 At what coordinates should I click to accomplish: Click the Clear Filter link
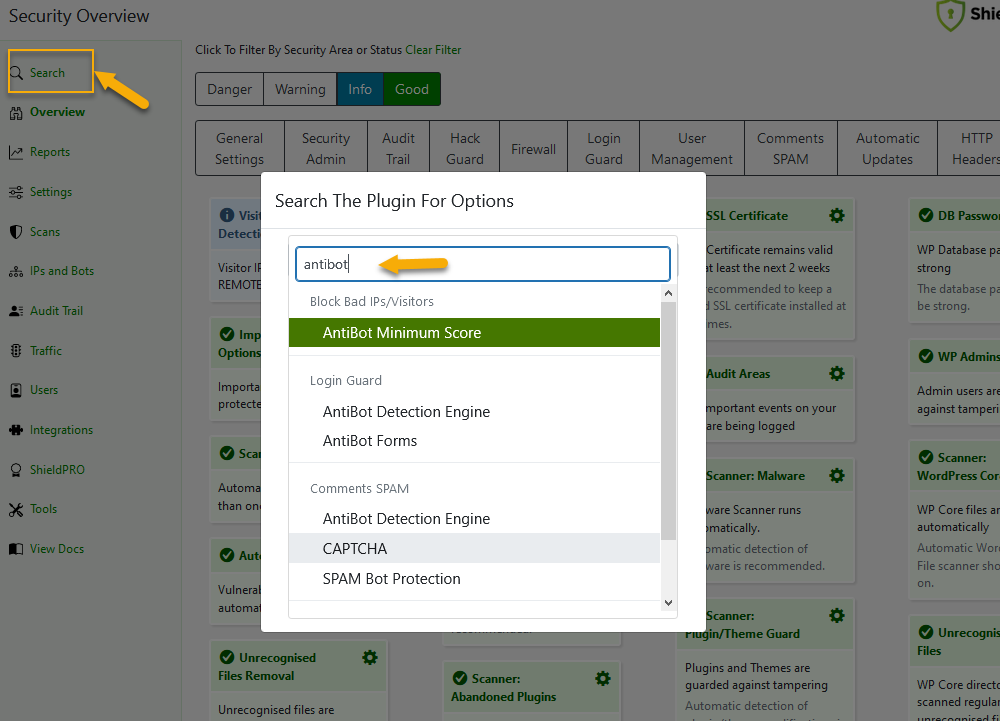(433, 50)
